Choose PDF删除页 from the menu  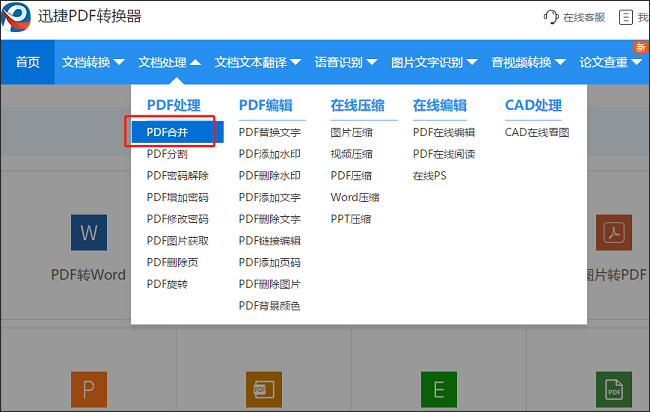172,262
